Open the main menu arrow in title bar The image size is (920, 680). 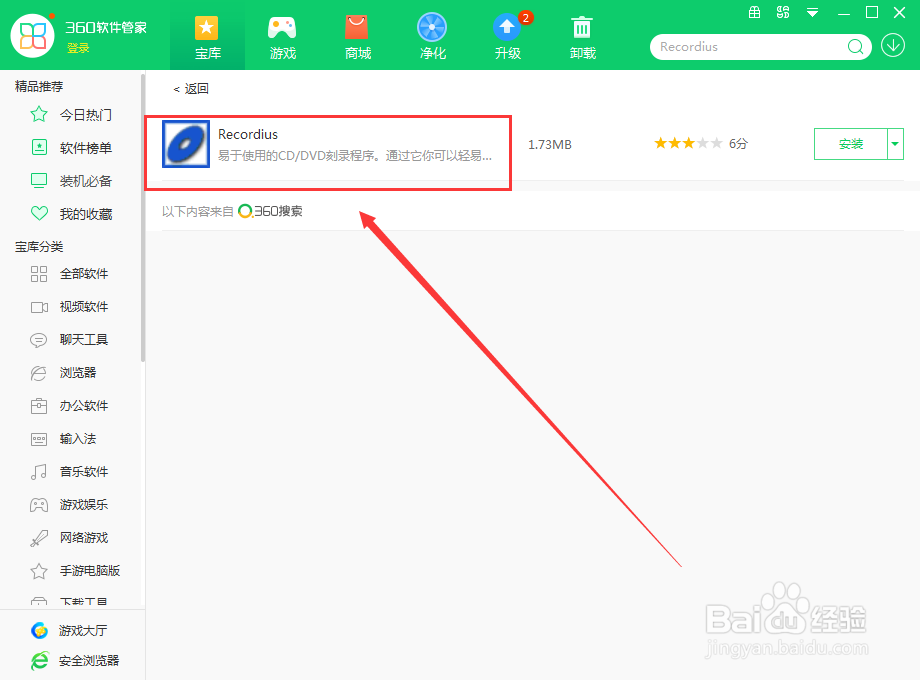[x=812, y=13]
